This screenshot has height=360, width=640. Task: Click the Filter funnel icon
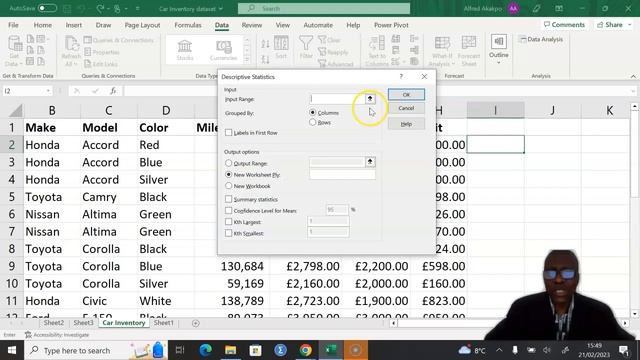coord(306,42)
